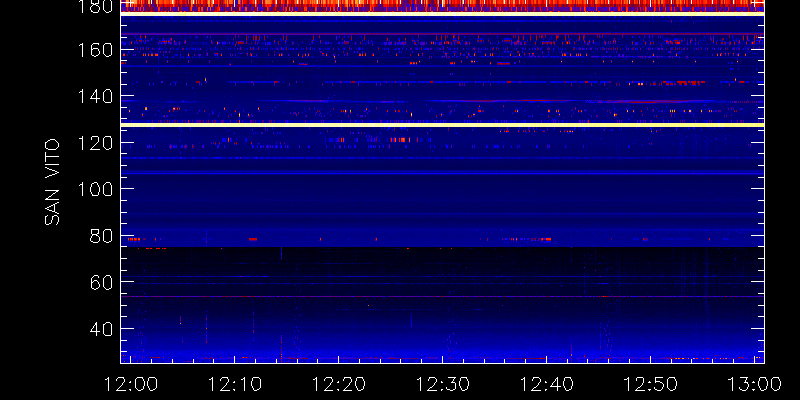Screen dimensions: 800x400
Task: Click the 160 frequency axis label
Action: click(95, 50)
